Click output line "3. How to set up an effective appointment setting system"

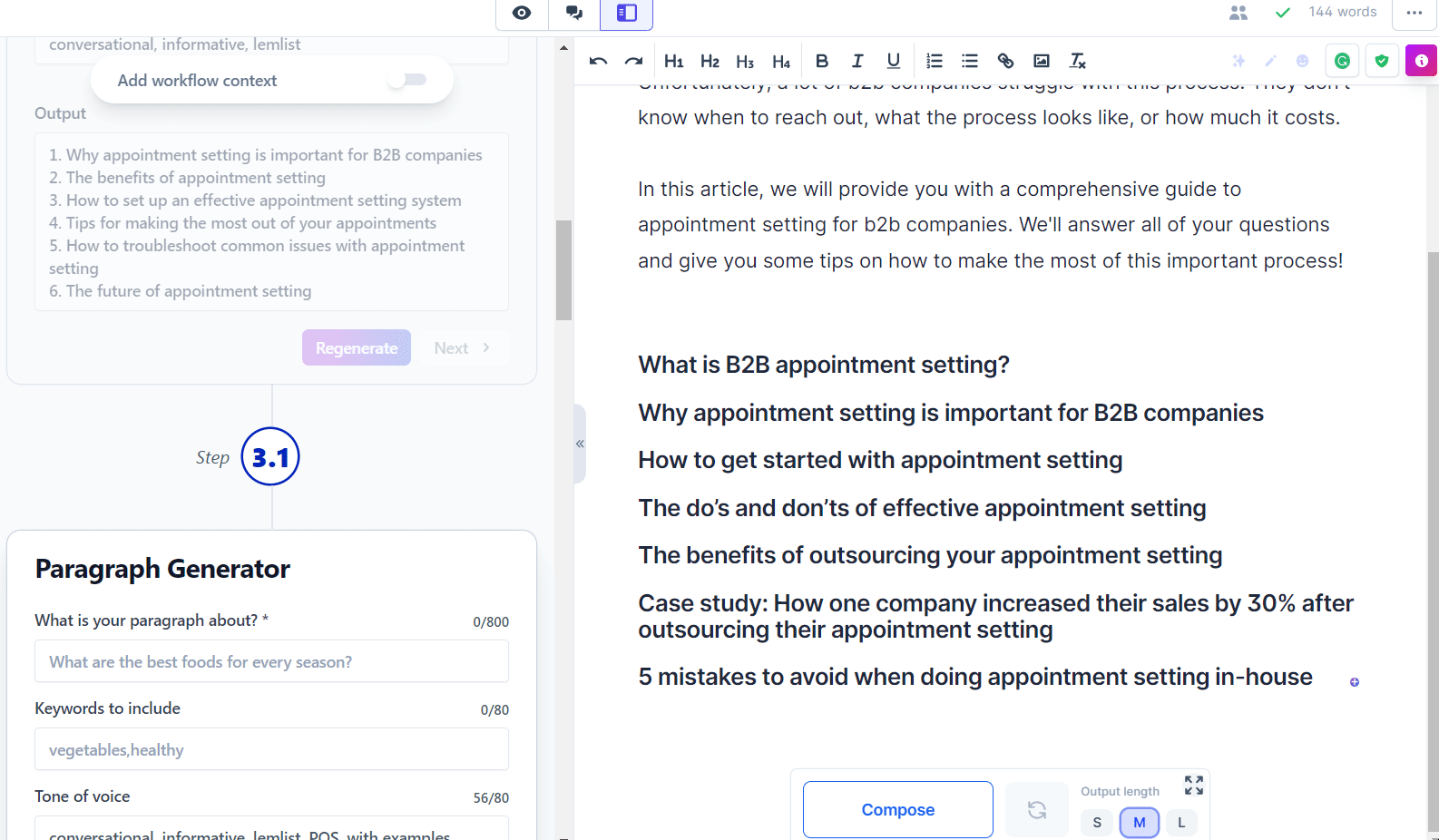tap(255, 200)
